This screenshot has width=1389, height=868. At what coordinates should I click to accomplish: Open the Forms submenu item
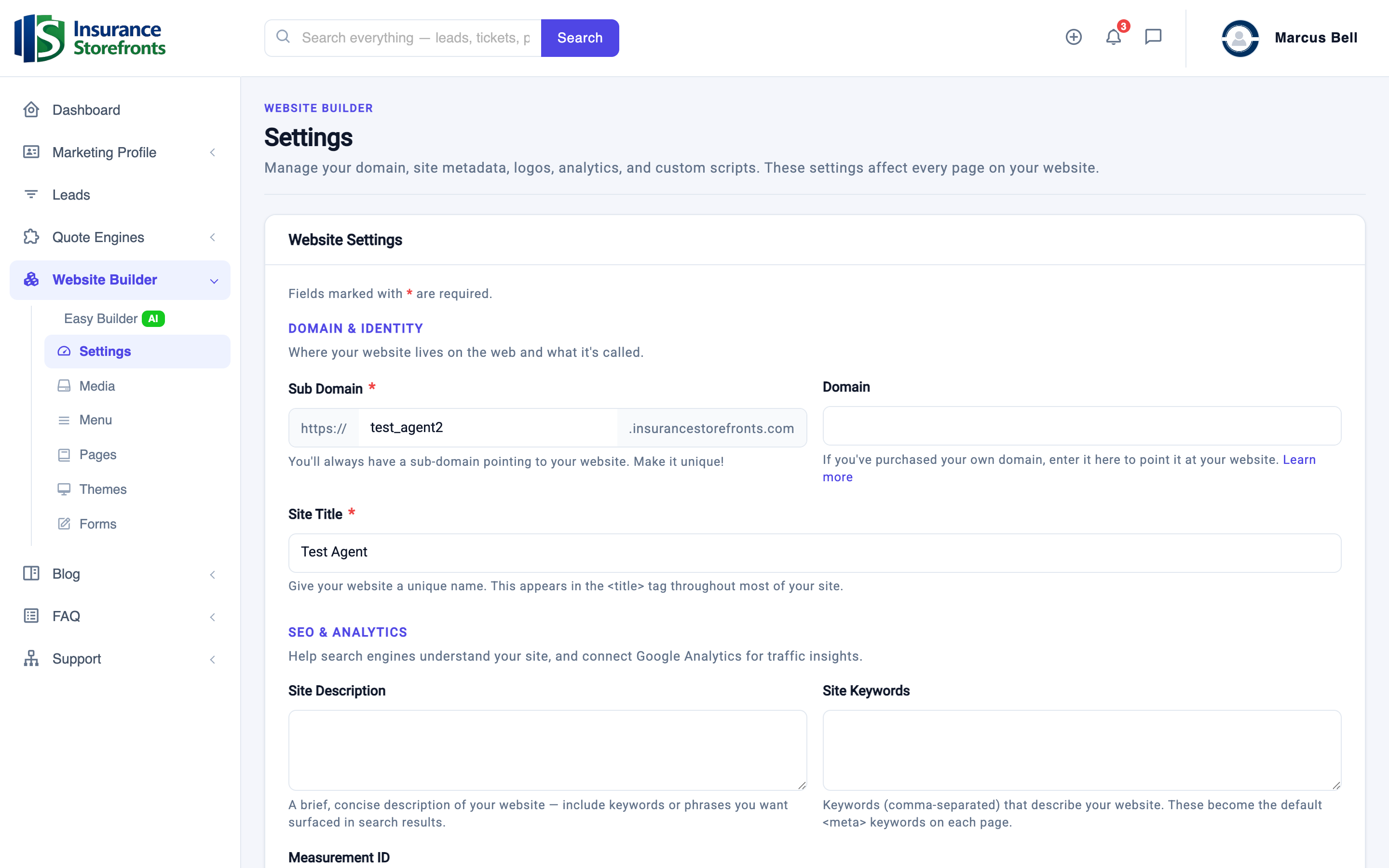point(137,524)
